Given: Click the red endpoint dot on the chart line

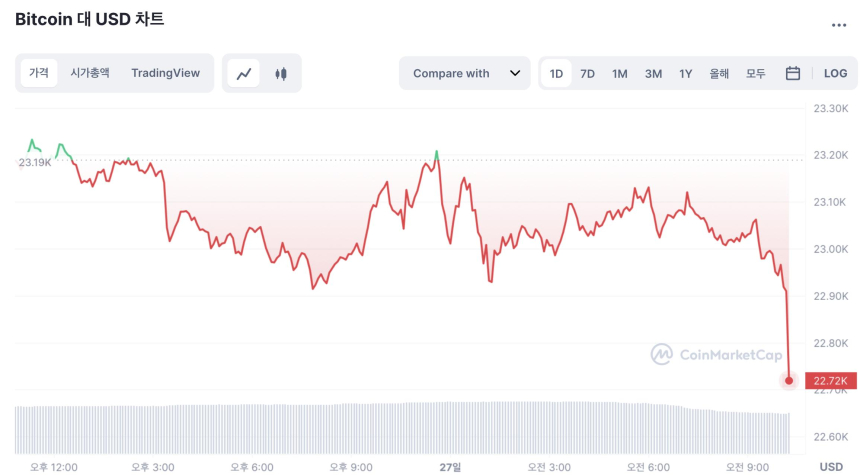Looking at the screenshot, I should pos(789,380).
